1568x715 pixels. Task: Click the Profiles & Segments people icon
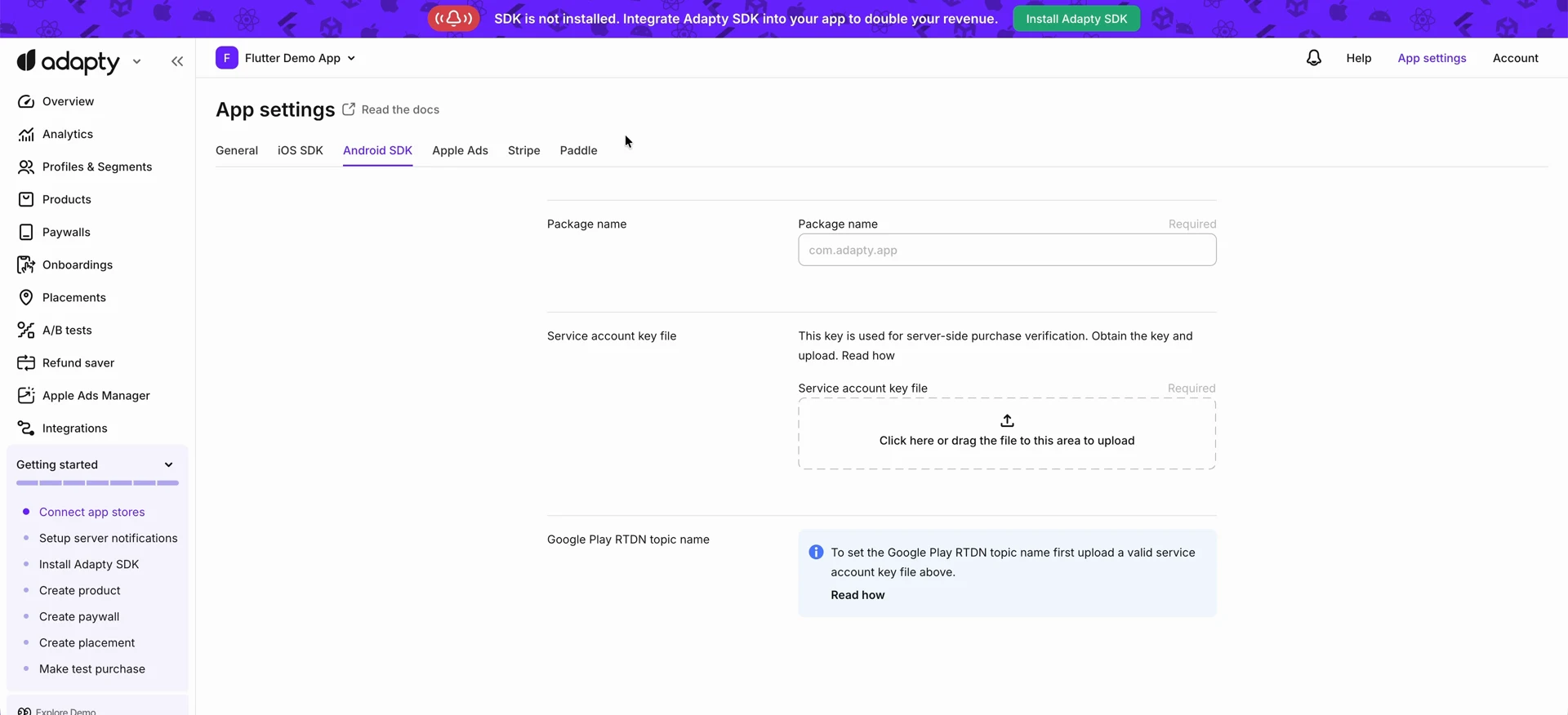26,167
